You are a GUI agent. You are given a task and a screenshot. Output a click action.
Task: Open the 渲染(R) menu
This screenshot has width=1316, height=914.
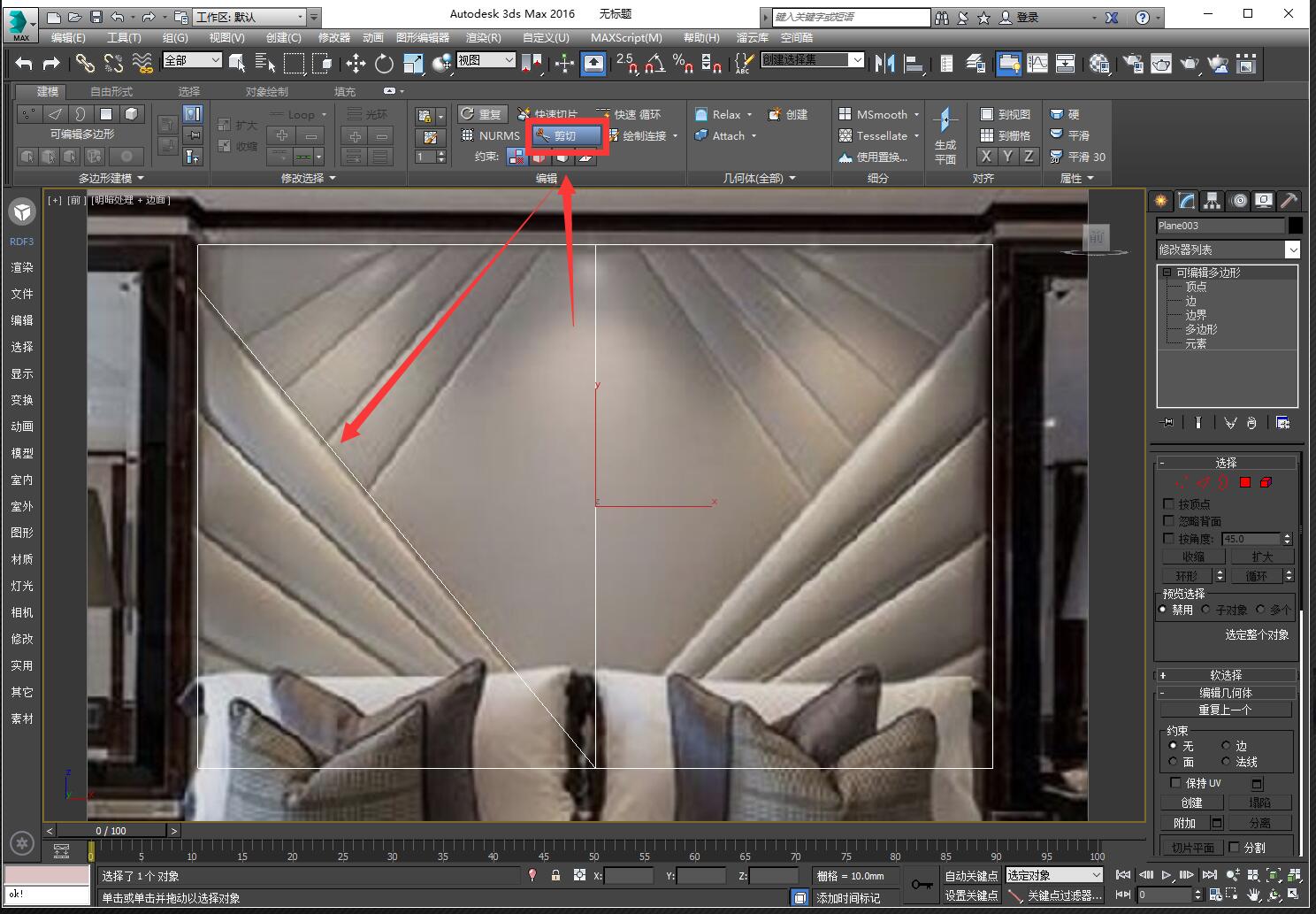[484, 37]
